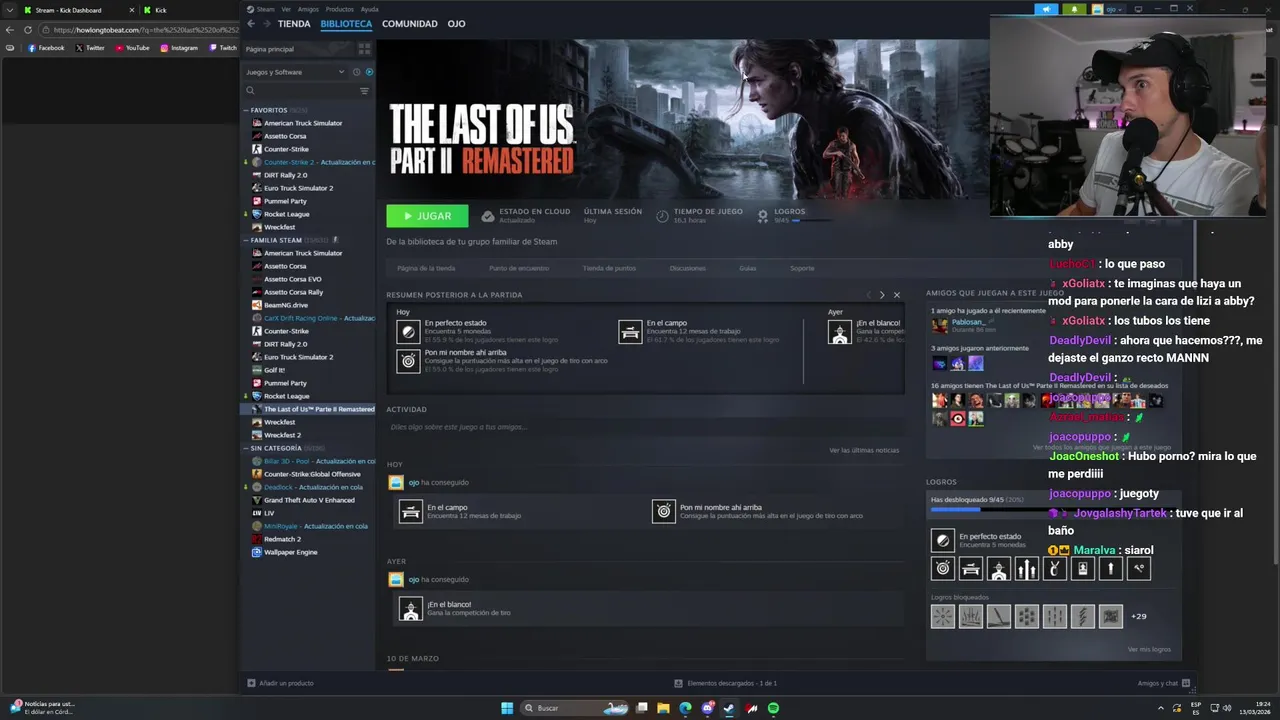Collapse the SIN CATEGORÍA category
1280x720 pixels.
[x=246, y=448]
